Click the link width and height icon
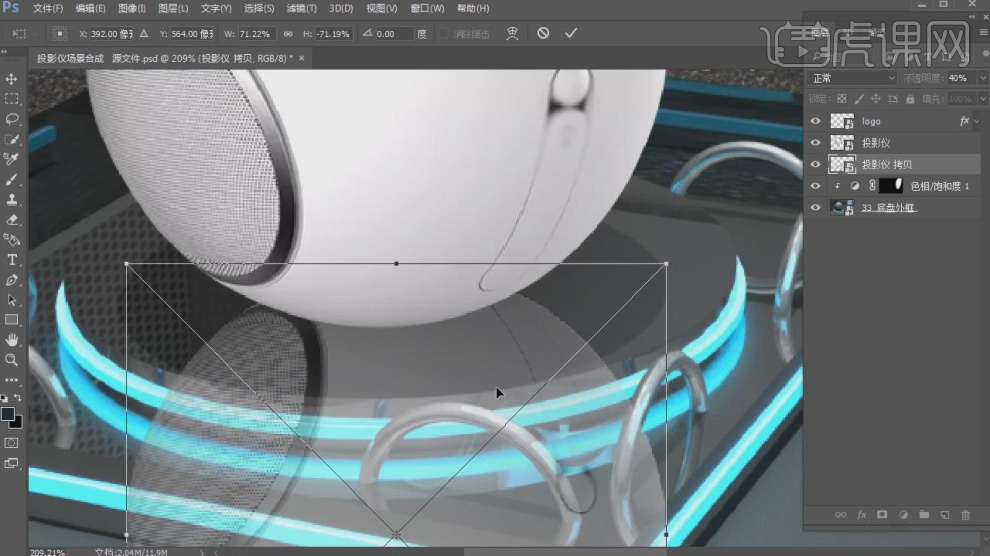Viewport: 990px width, 556px height. point(288,33)
